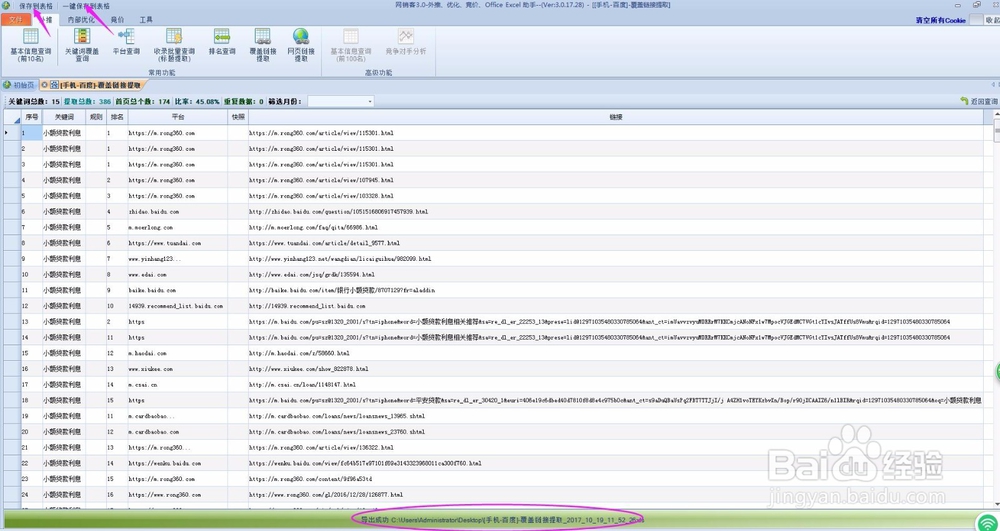This screenshot has height=531, width=1000.
Task: Click link m.haodai.com/z/58660.html
Action: [x=300, y=353]
